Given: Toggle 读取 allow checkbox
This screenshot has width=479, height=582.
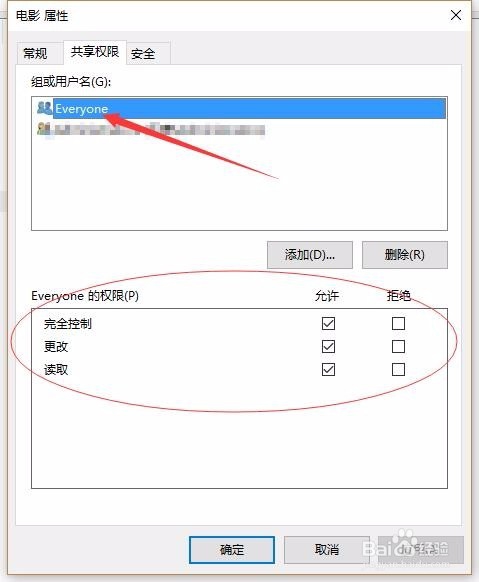Looking at the screenshot, I should [x=328, y=369].
